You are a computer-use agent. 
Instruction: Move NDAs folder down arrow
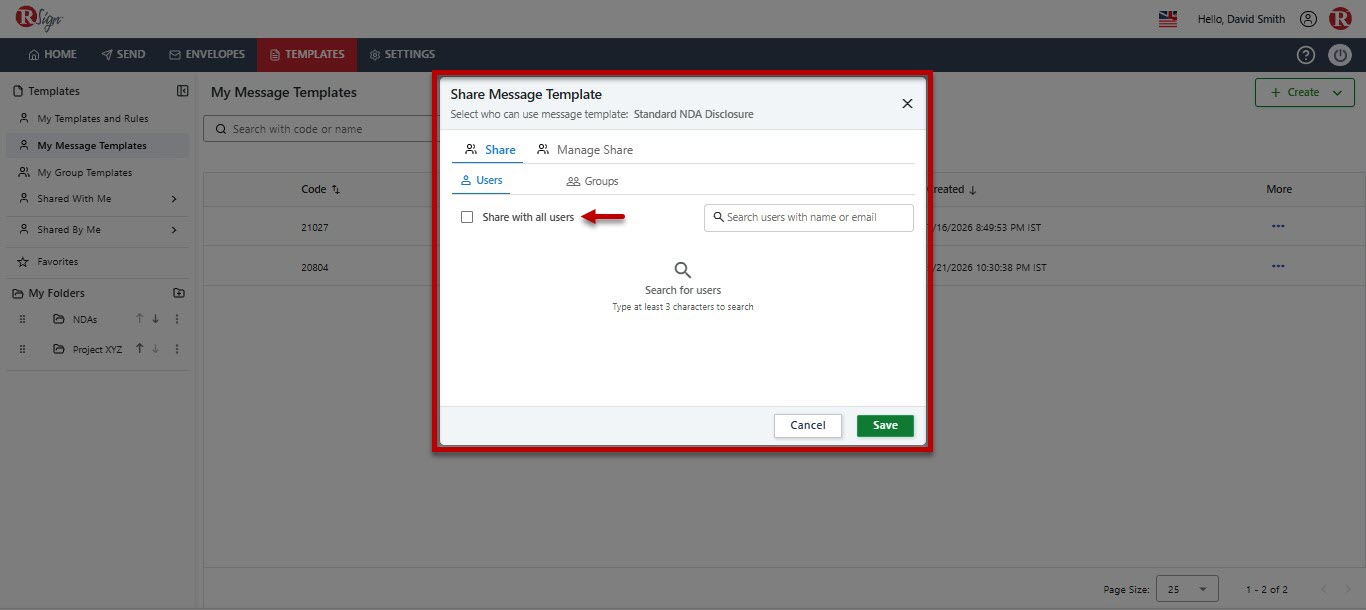click(x=155, y=319)
